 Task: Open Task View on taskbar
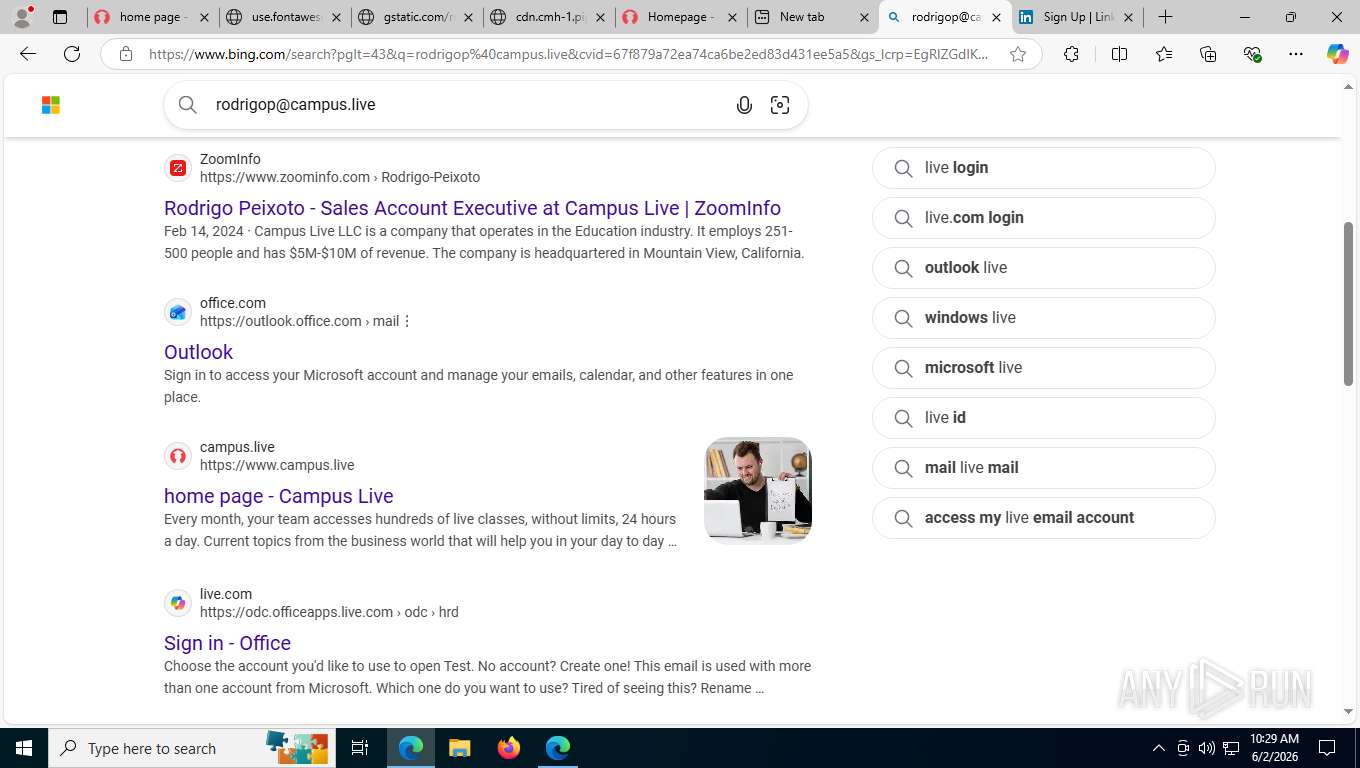(360, 748)
